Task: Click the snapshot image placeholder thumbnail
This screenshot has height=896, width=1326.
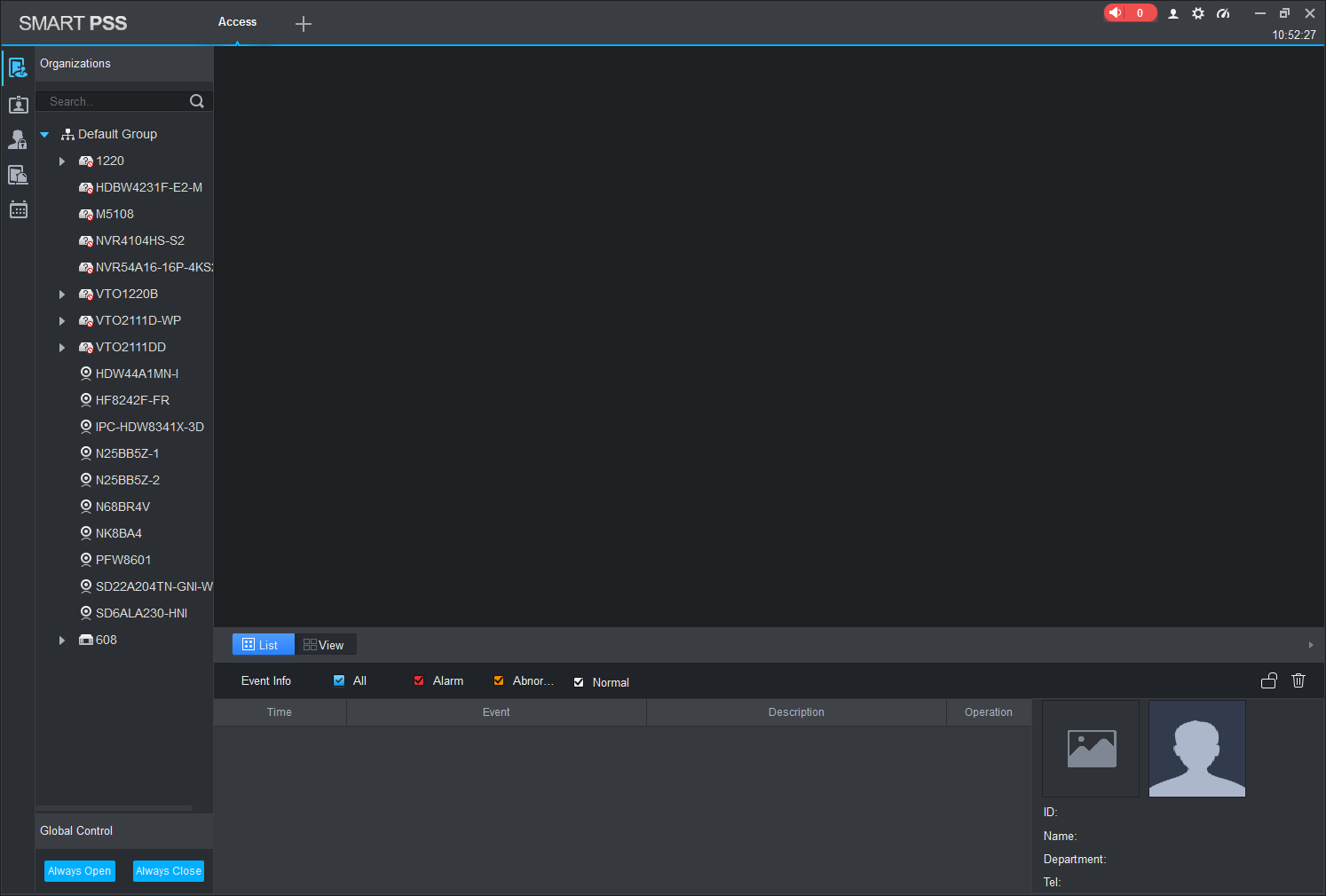Action: pyautogui.click(x=1091, y=749)
